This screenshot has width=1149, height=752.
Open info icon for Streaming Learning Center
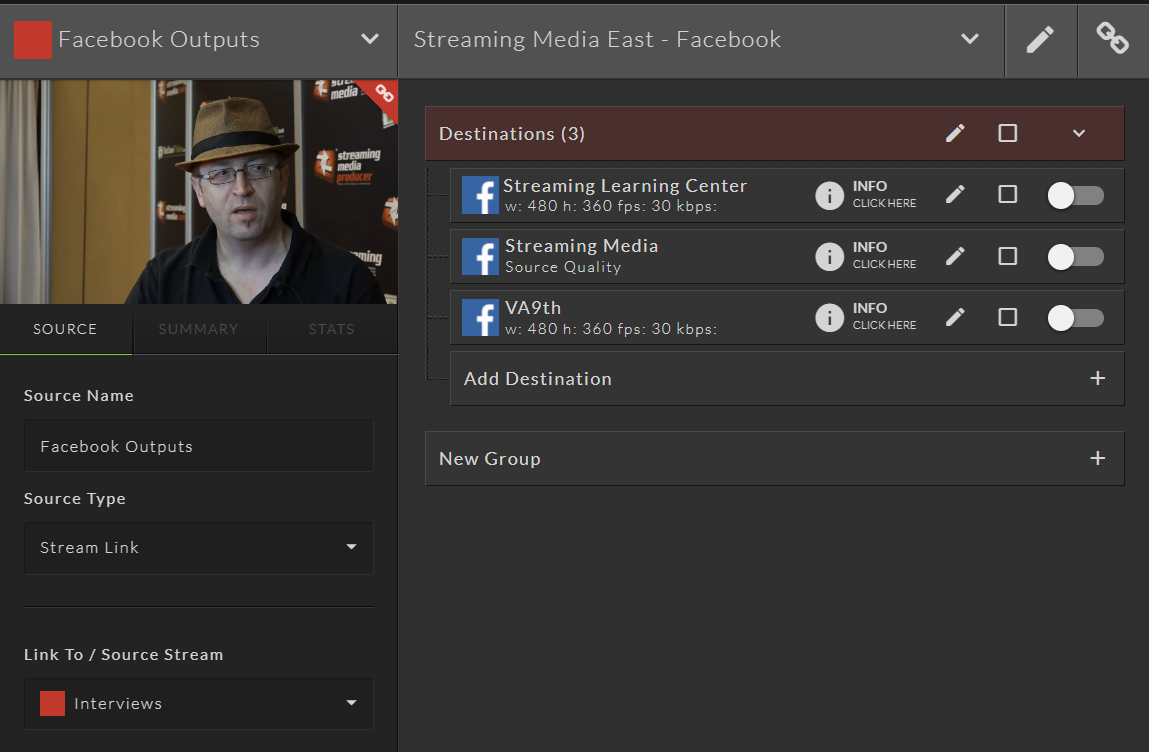point(830,196)
